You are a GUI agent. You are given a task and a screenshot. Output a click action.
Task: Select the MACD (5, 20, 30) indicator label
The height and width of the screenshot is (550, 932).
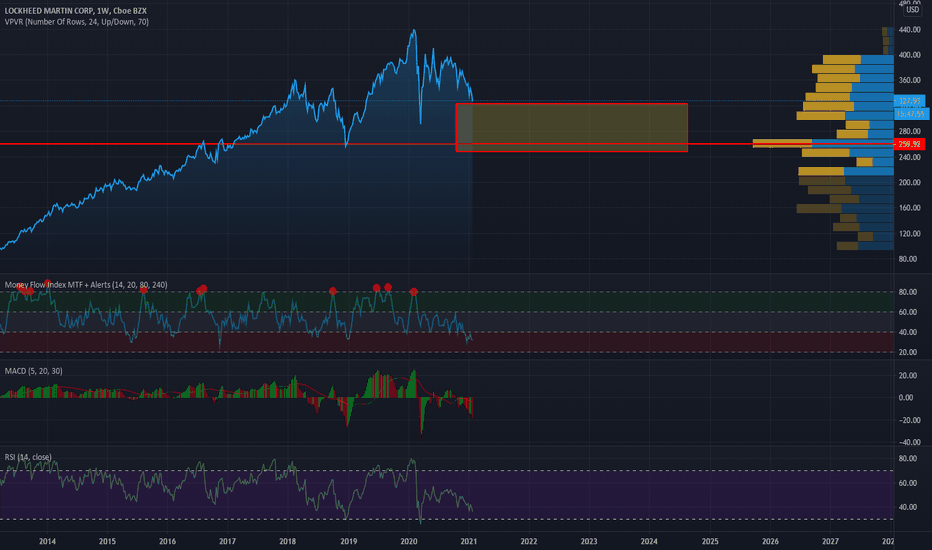point(33,371)
